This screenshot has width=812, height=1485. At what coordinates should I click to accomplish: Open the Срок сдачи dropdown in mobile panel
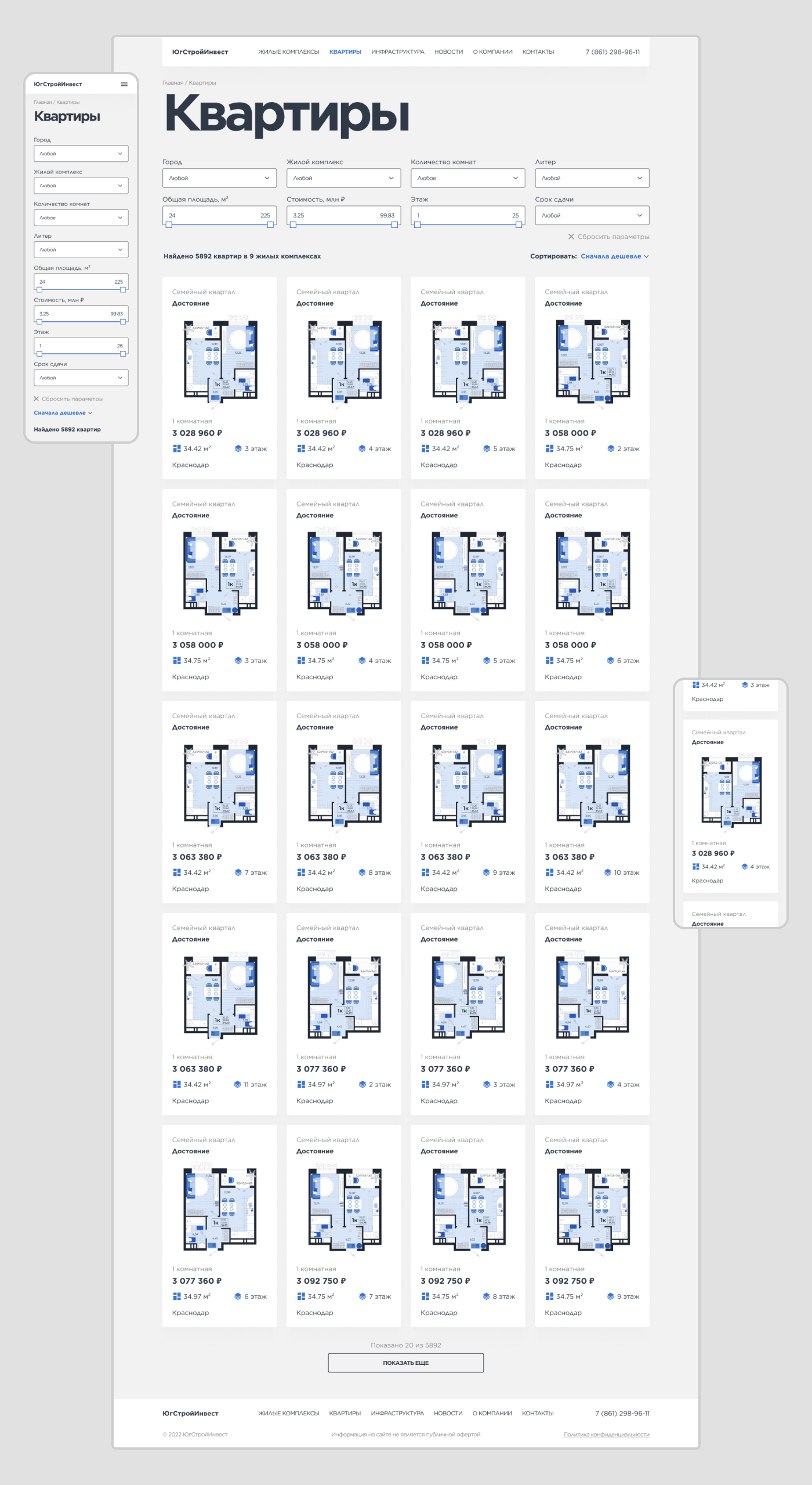tap(81, 378)
